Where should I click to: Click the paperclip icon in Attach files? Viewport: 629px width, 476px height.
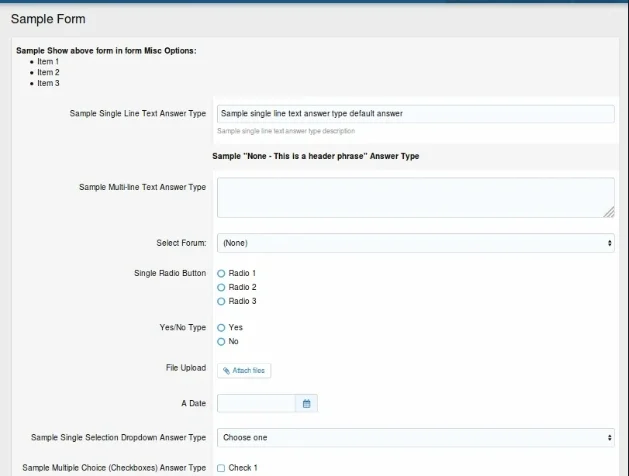(227, 370)
